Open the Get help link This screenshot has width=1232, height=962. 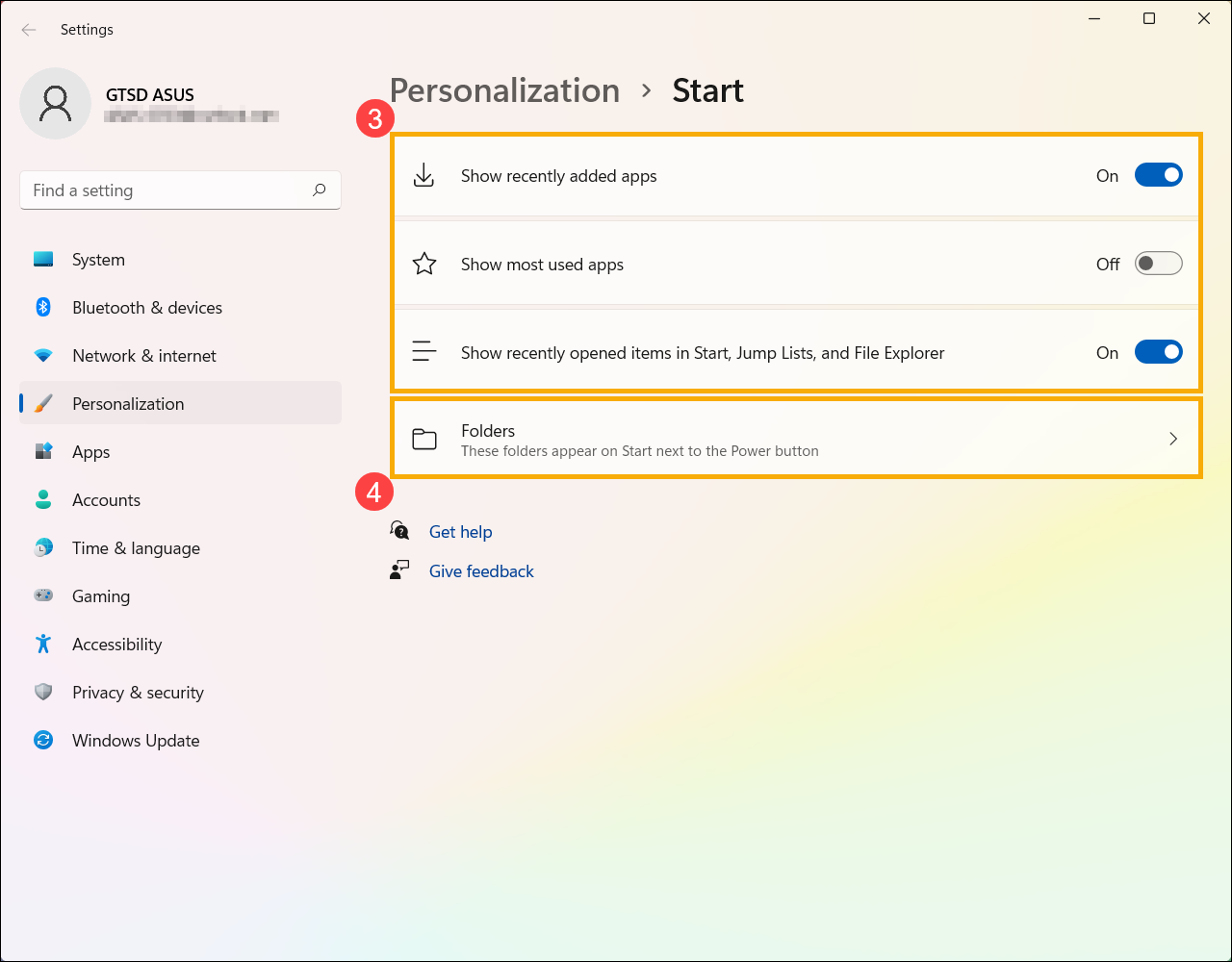click(460, 532)
